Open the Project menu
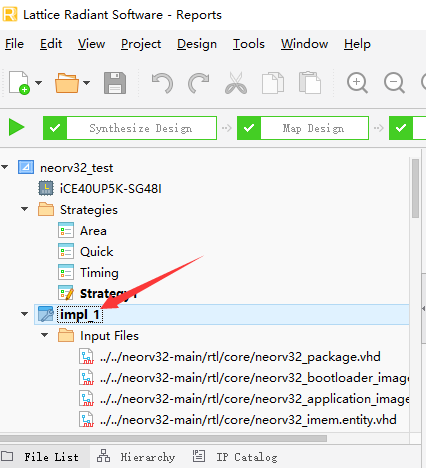Screen dimensions: 426x468 click(x=141, y=44)
